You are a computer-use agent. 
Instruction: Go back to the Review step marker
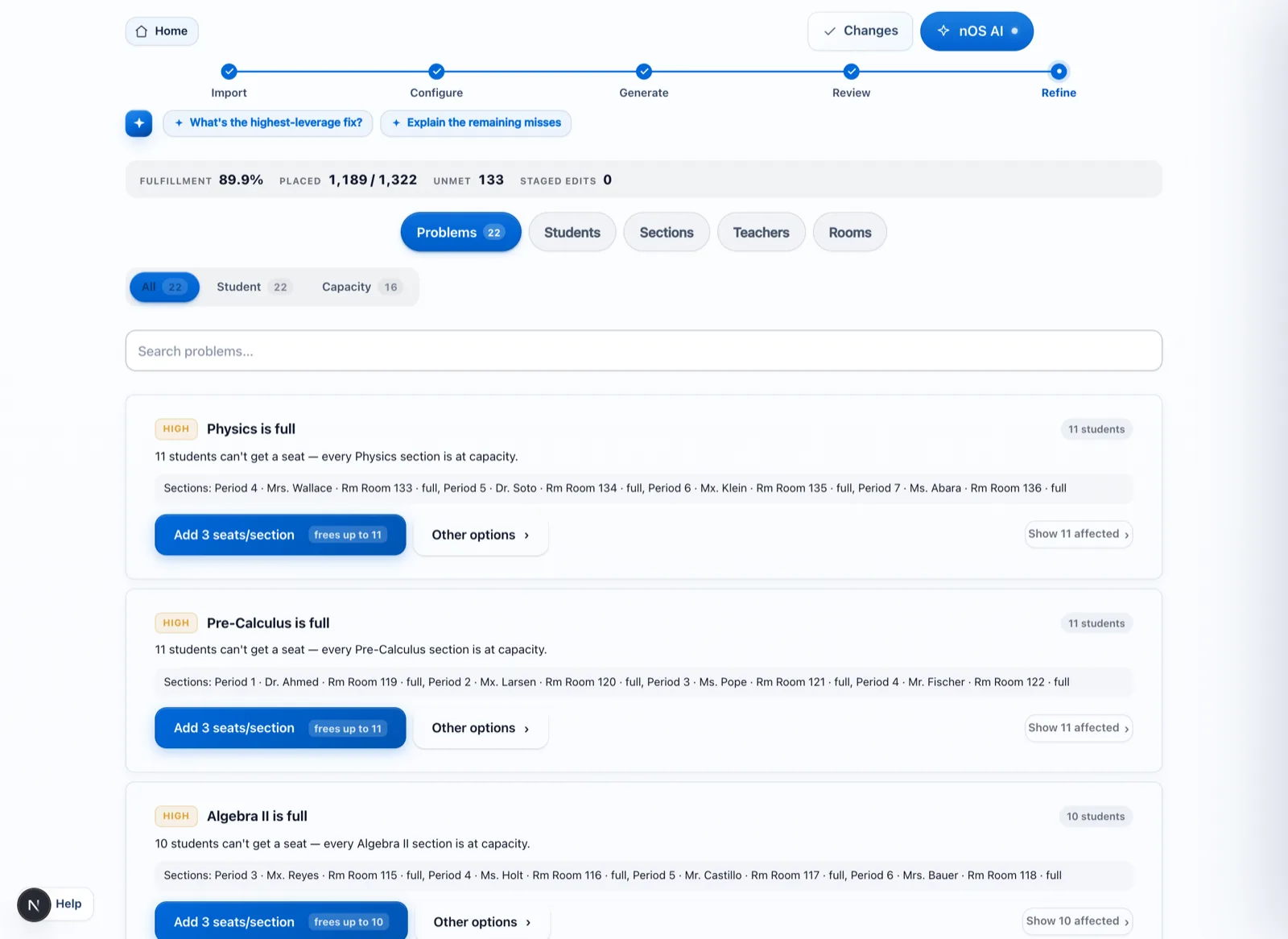pyautogui.click(x=851, y=72)
